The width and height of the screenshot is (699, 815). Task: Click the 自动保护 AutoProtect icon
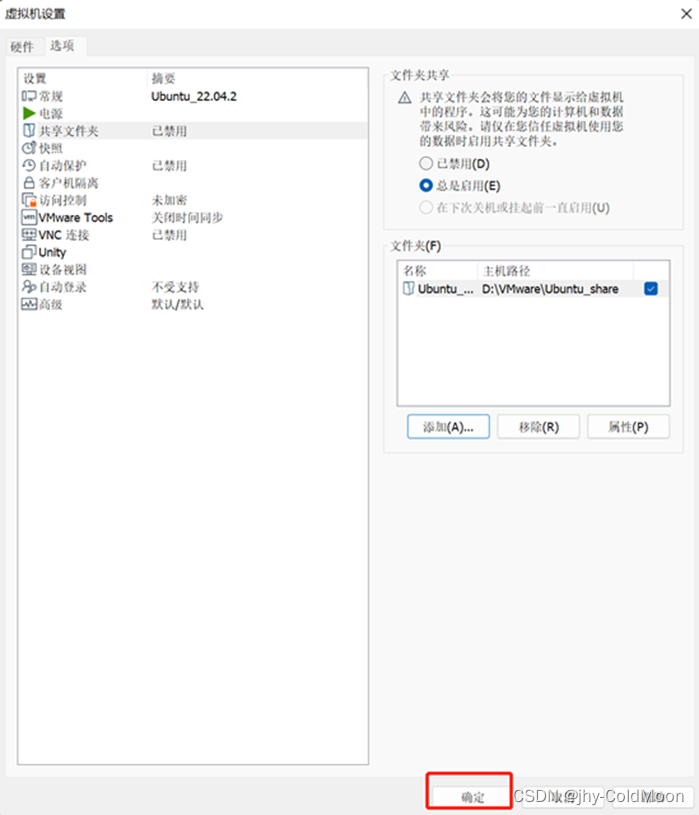click(x=29, y=165)
